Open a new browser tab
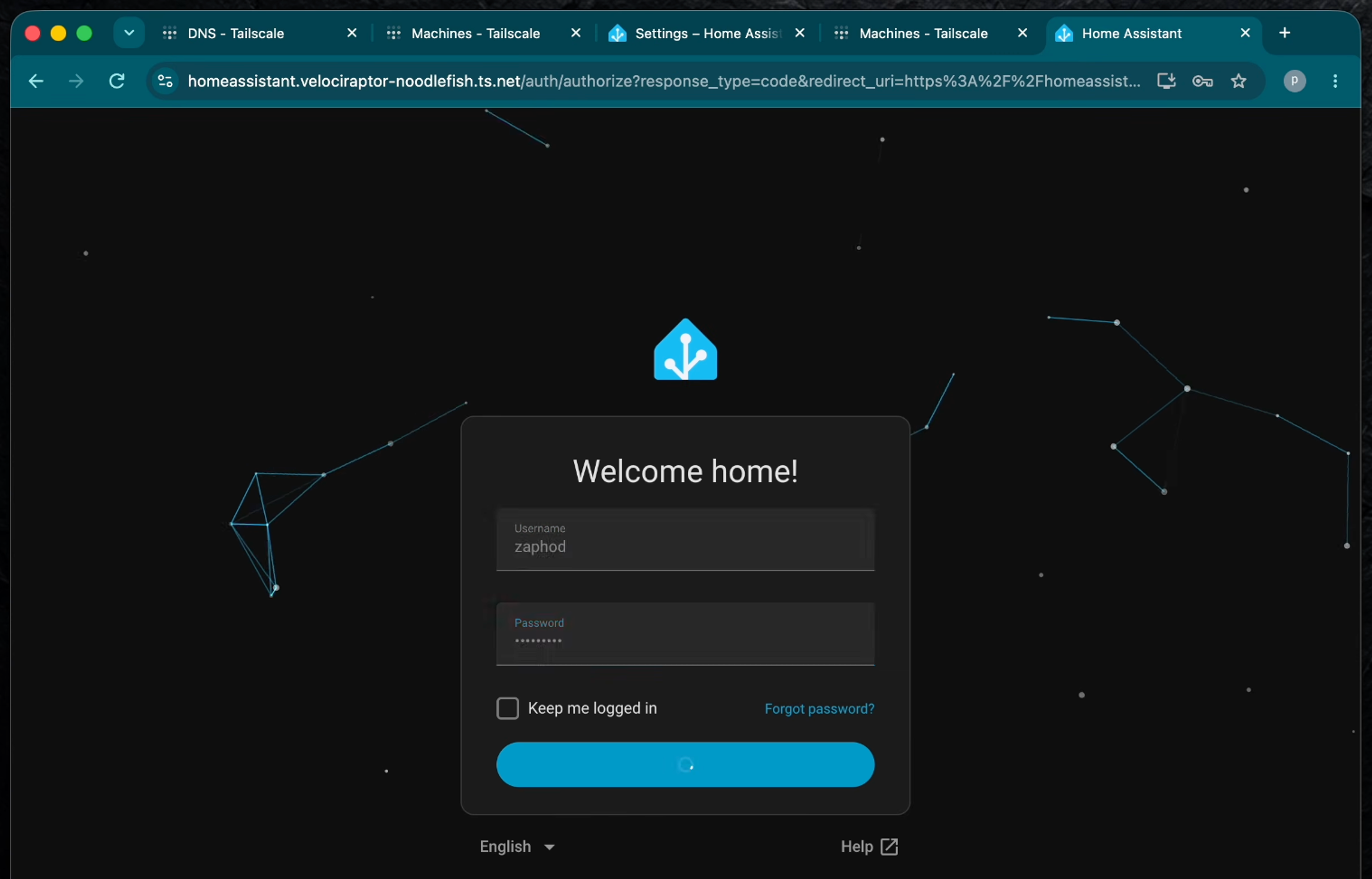The width and height of the screenshot is (1372, 879). click(x=1285, y=33)
